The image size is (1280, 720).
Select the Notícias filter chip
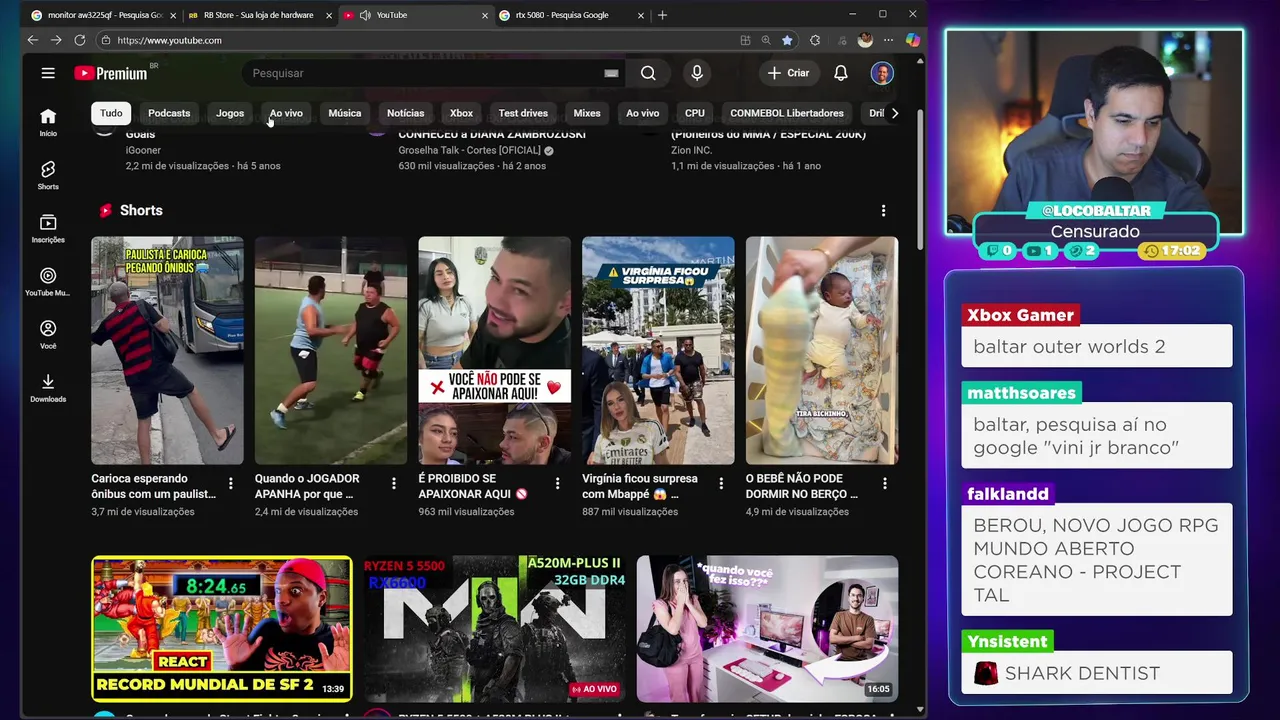tap(405, 113)
